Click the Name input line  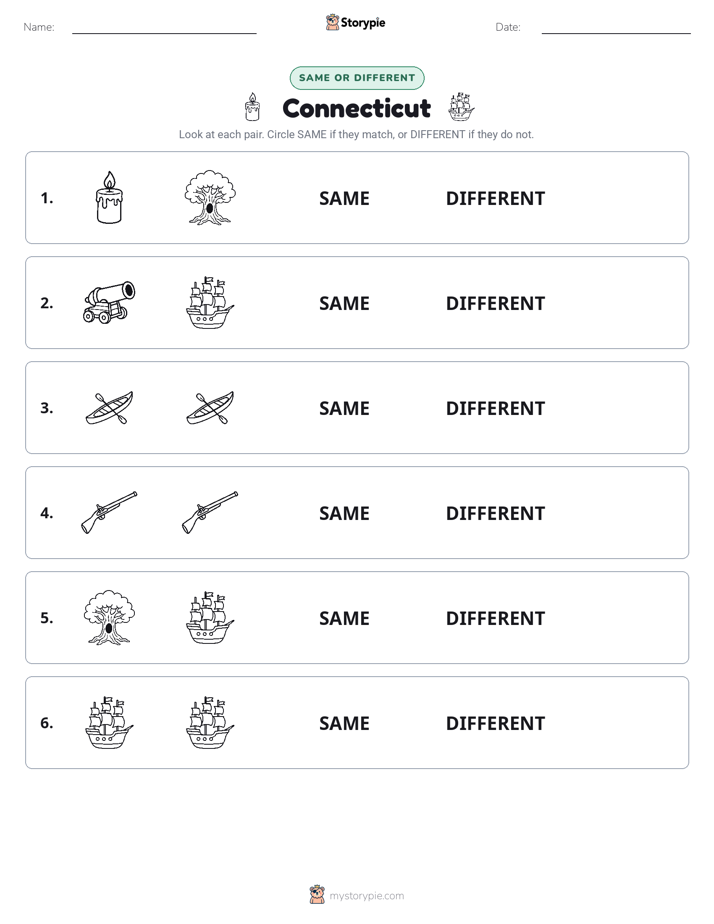click(x=164, y=28)
